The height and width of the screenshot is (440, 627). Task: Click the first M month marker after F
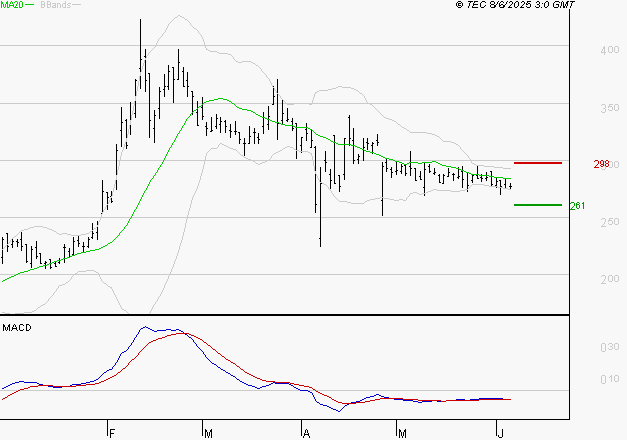coord(208,434)
